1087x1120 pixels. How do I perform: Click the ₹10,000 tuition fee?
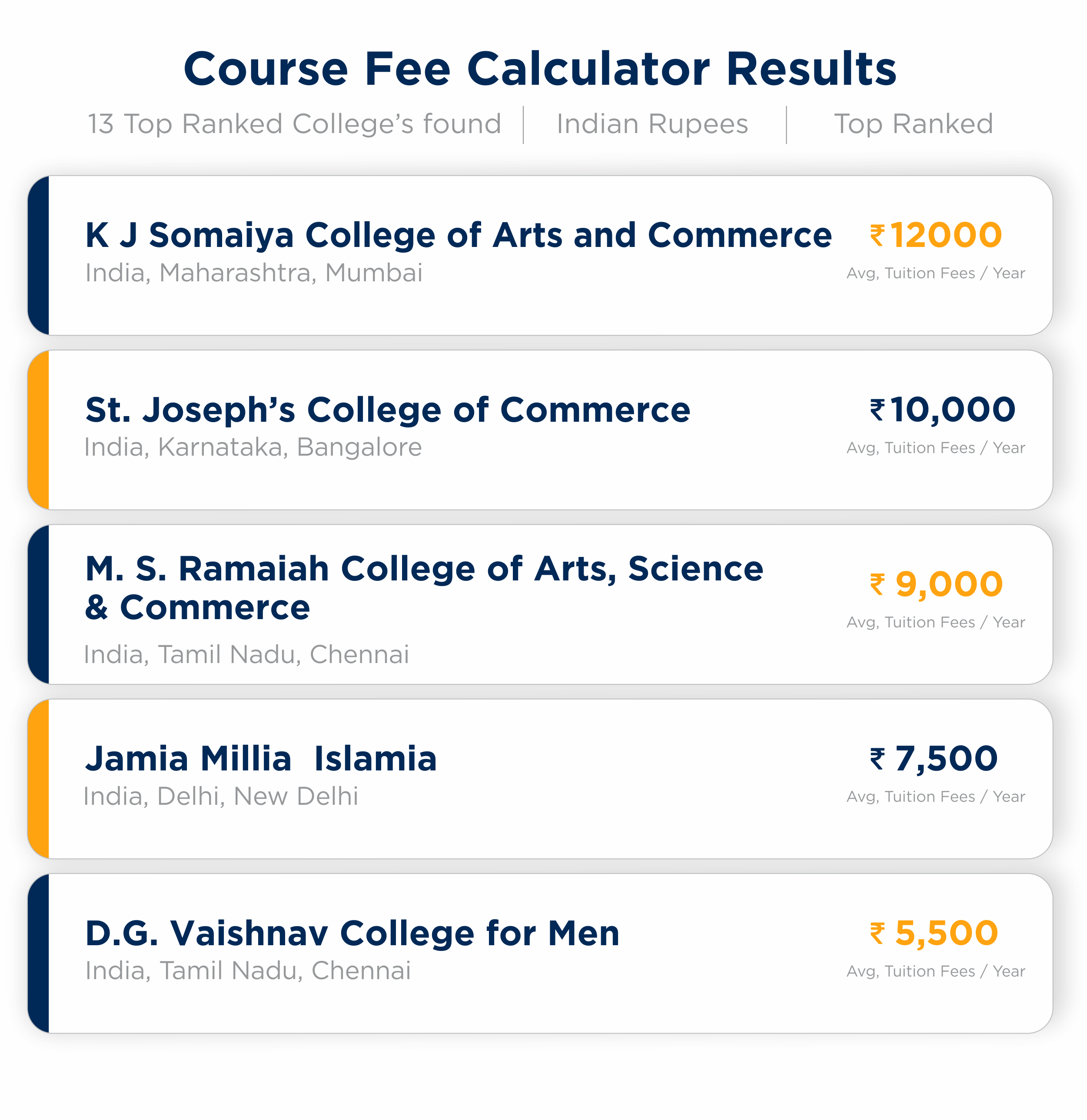[942, 410]
